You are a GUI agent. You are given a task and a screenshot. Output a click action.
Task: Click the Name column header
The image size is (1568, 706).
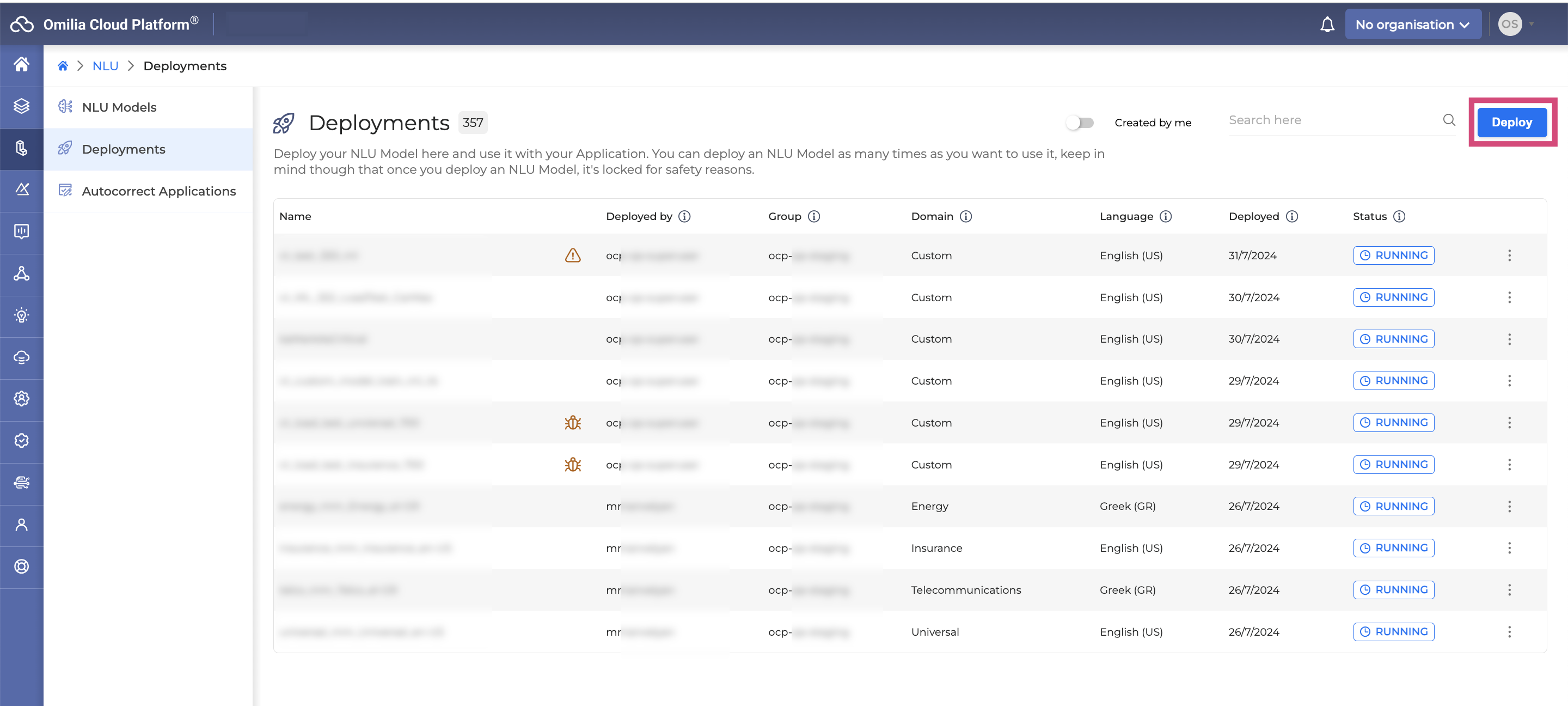(x=295, y=216)
